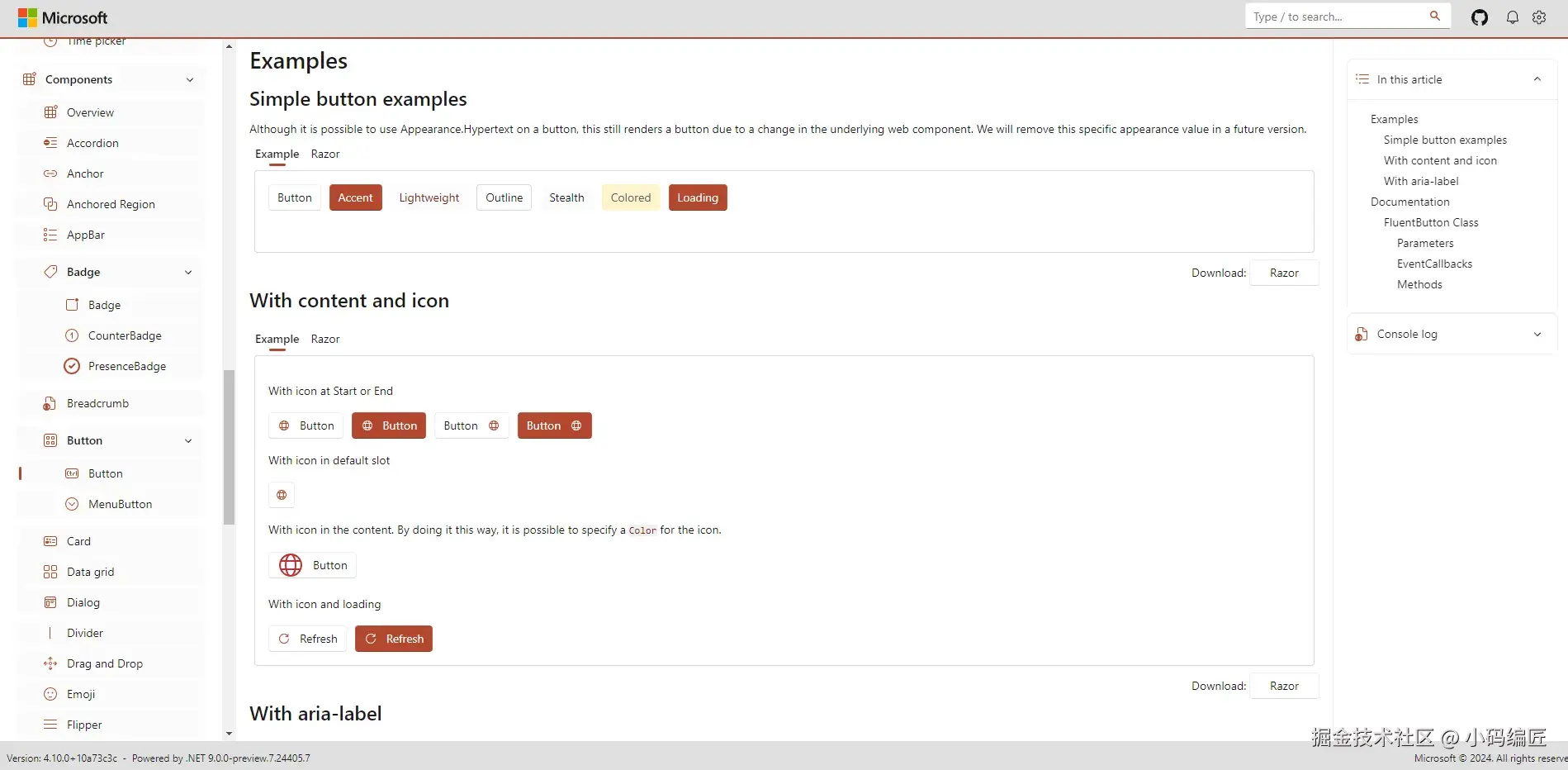
Task: Open site settings gear icon
Action: [1539, 17]
